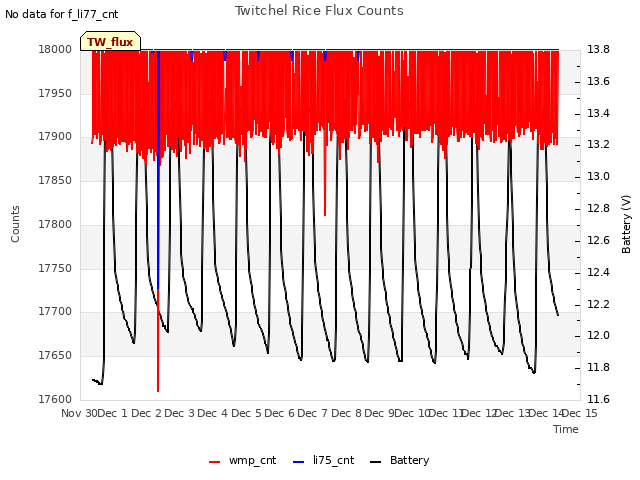Click the Dec 2 date tick label
640x480 pixels.
147,413
